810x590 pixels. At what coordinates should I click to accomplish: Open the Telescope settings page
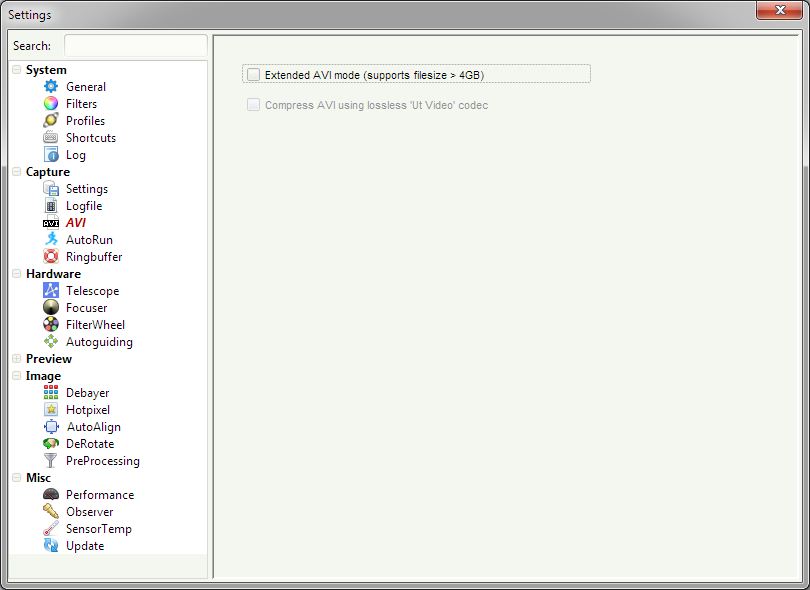92,291
